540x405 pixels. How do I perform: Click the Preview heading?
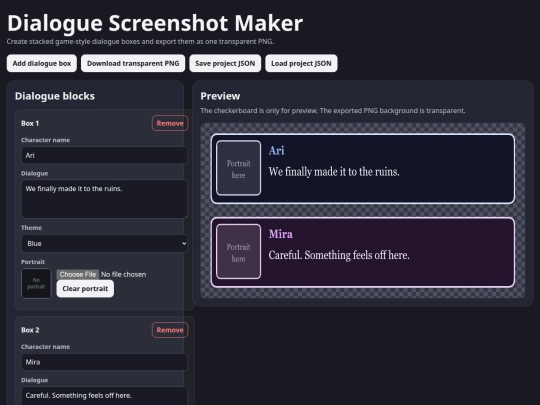[220, 96]
